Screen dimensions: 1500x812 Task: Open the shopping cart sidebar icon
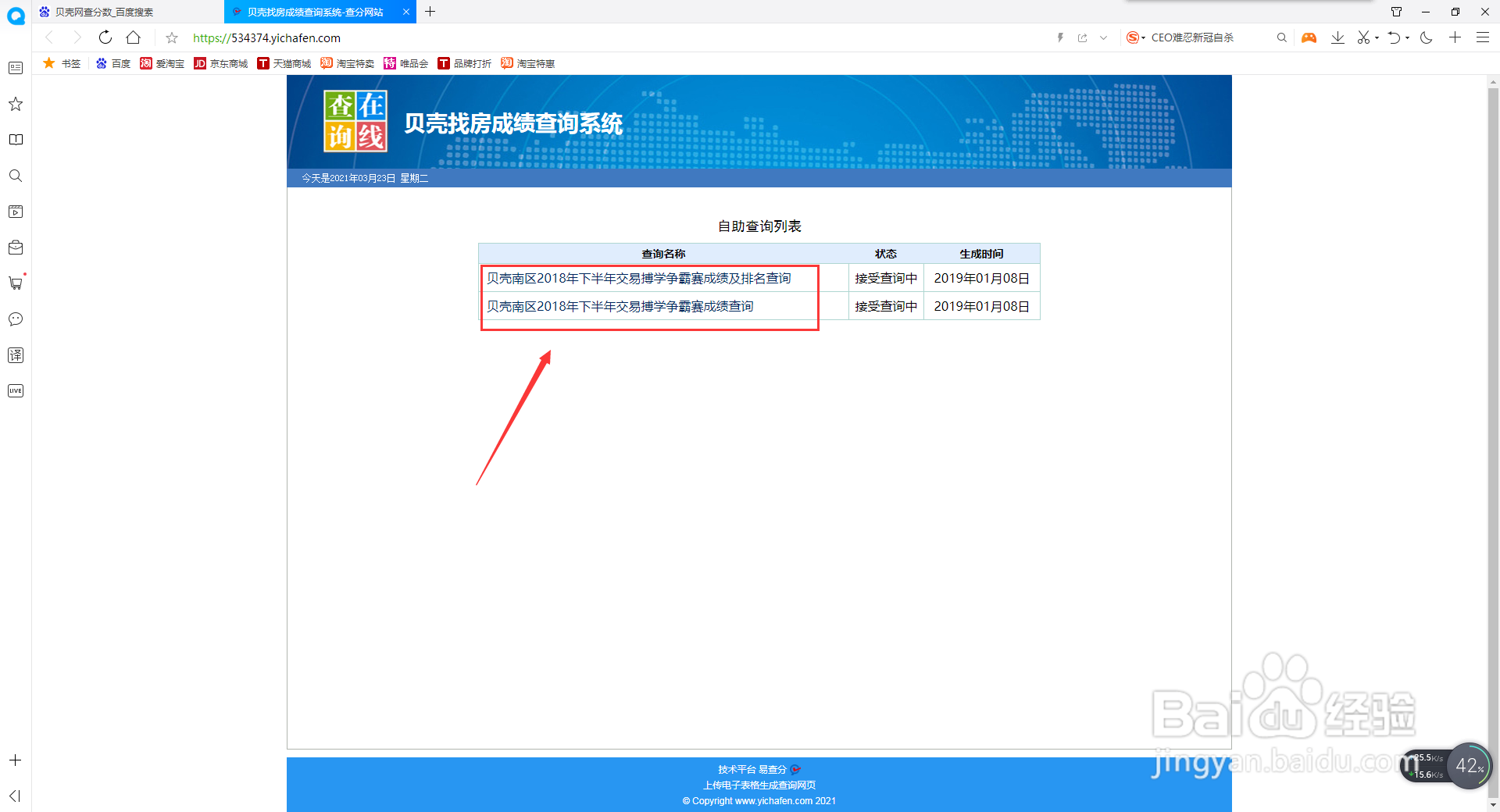click(16, 283)
